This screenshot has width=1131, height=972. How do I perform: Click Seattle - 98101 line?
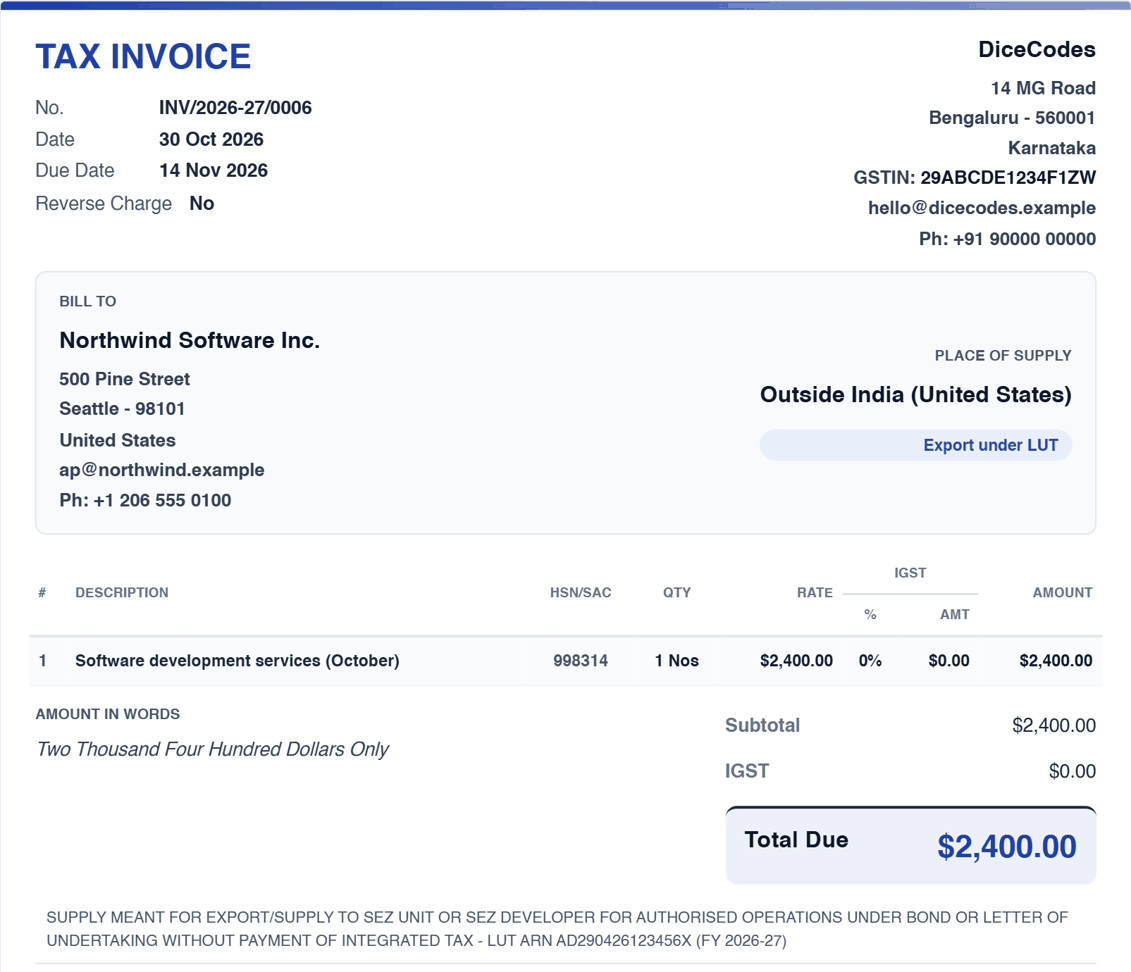(x=122, y=409)
